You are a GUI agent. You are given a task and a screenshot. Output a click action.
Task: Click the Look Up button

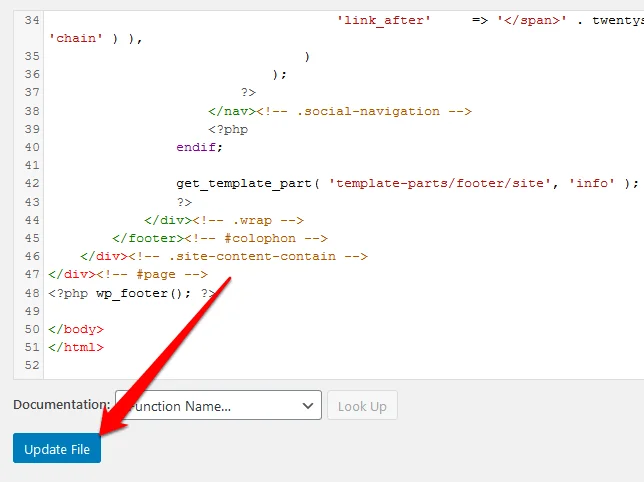(362, 405)
